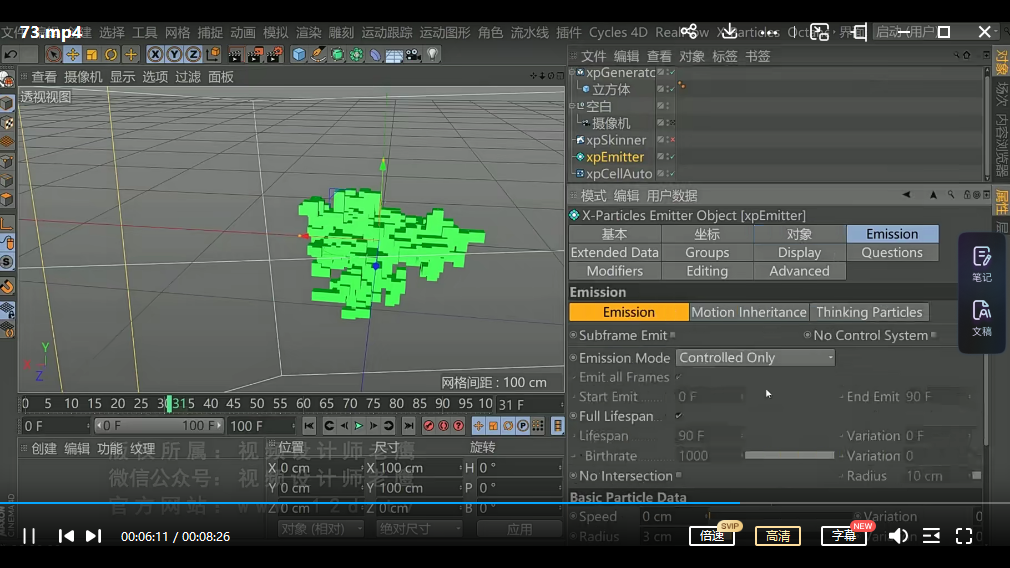Click the Birthrate slider bar
Screen dimensions: 1010x568
tap(789, 456)
